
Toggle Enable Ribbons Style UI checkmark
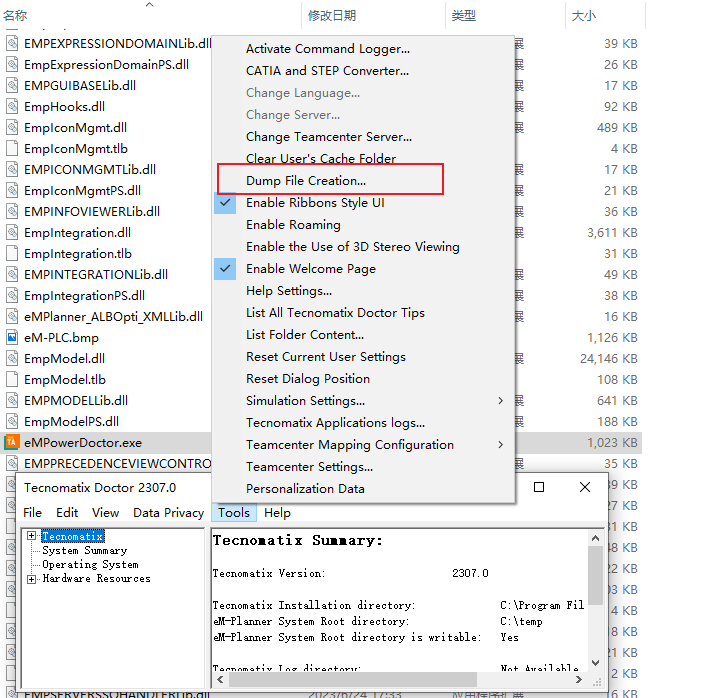click(225, 203)
